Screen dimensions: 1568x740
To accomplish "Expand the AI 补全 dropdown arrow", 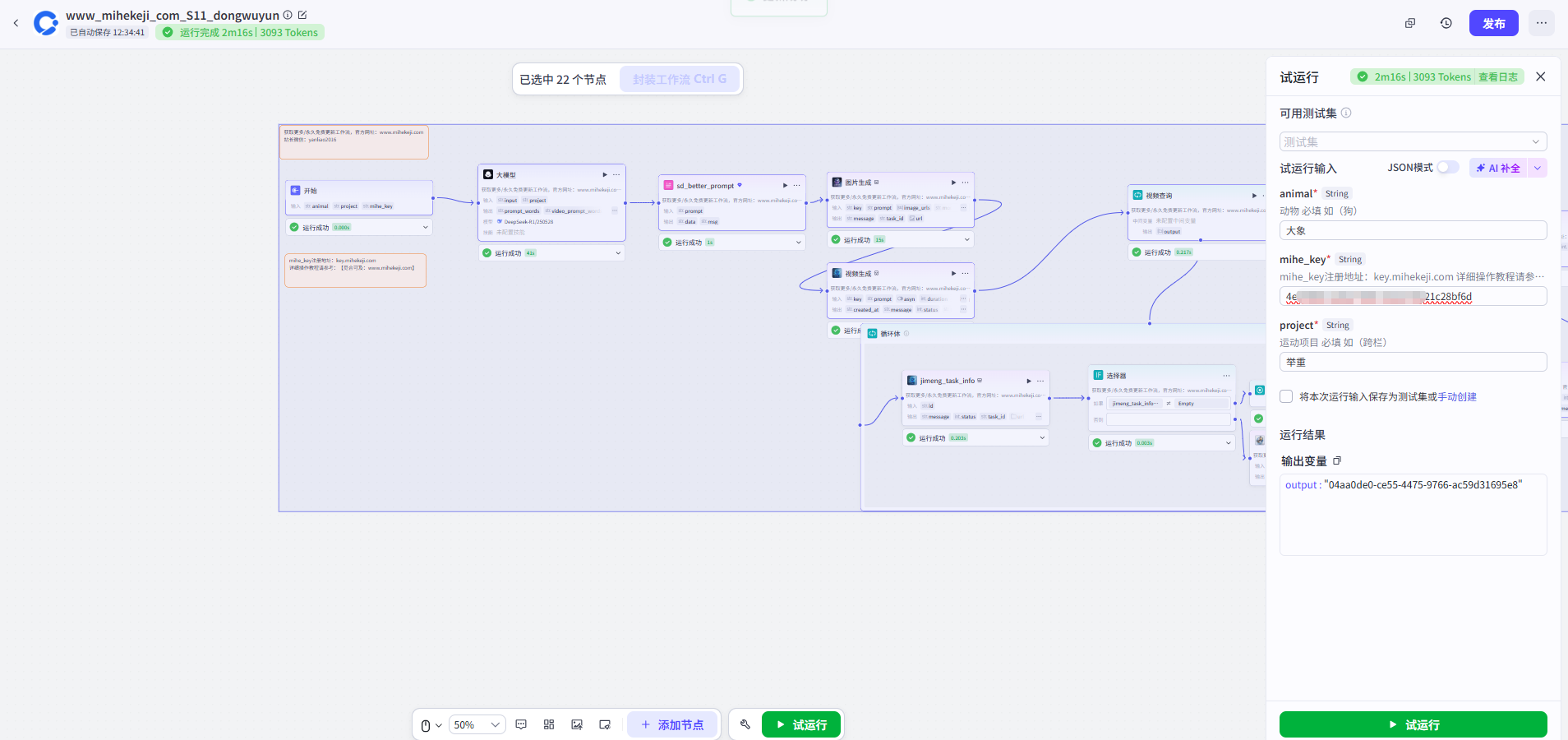I will click(1538, 168).
